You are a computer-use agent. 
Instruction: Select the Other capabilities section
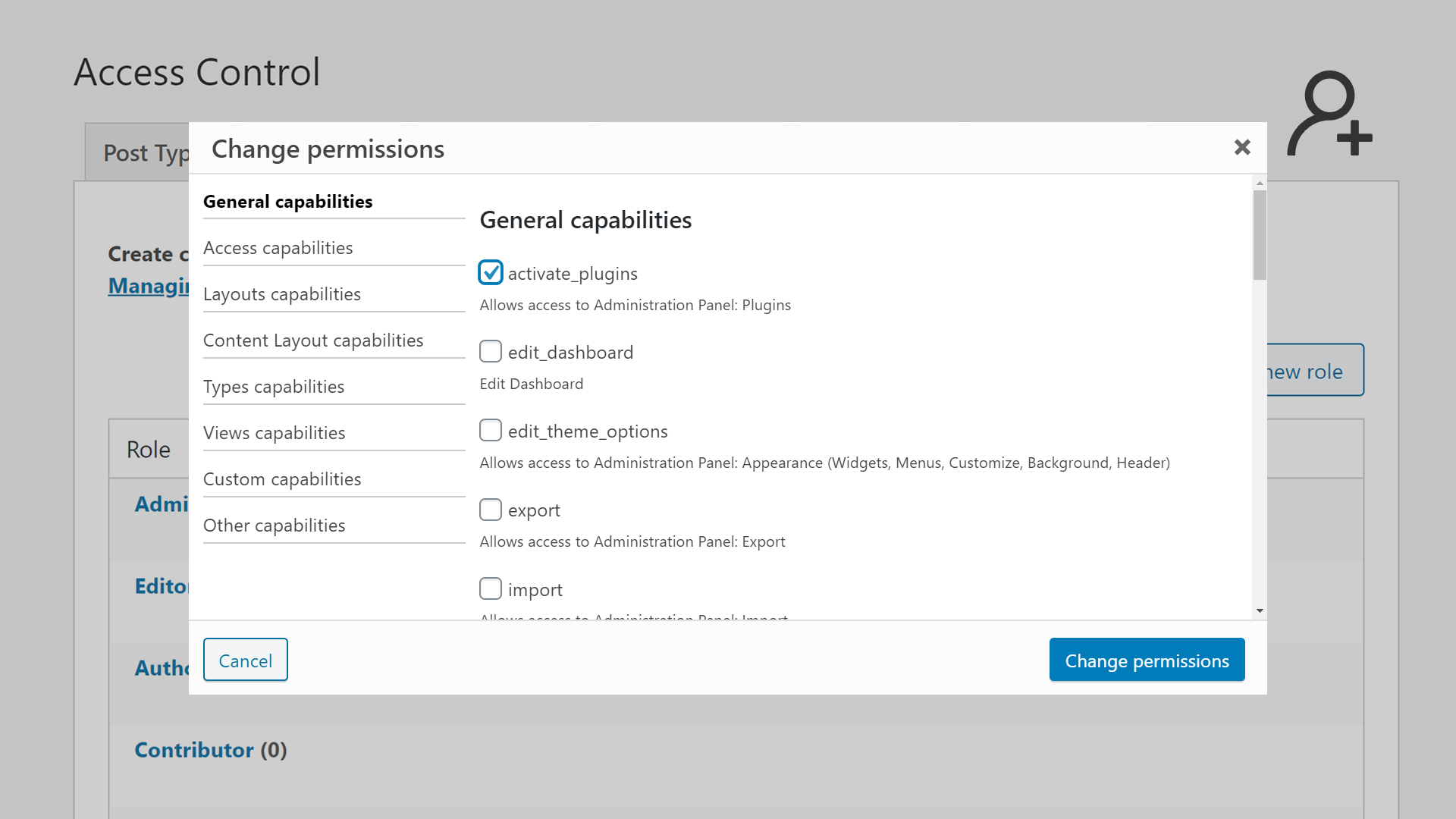[274, 525]
